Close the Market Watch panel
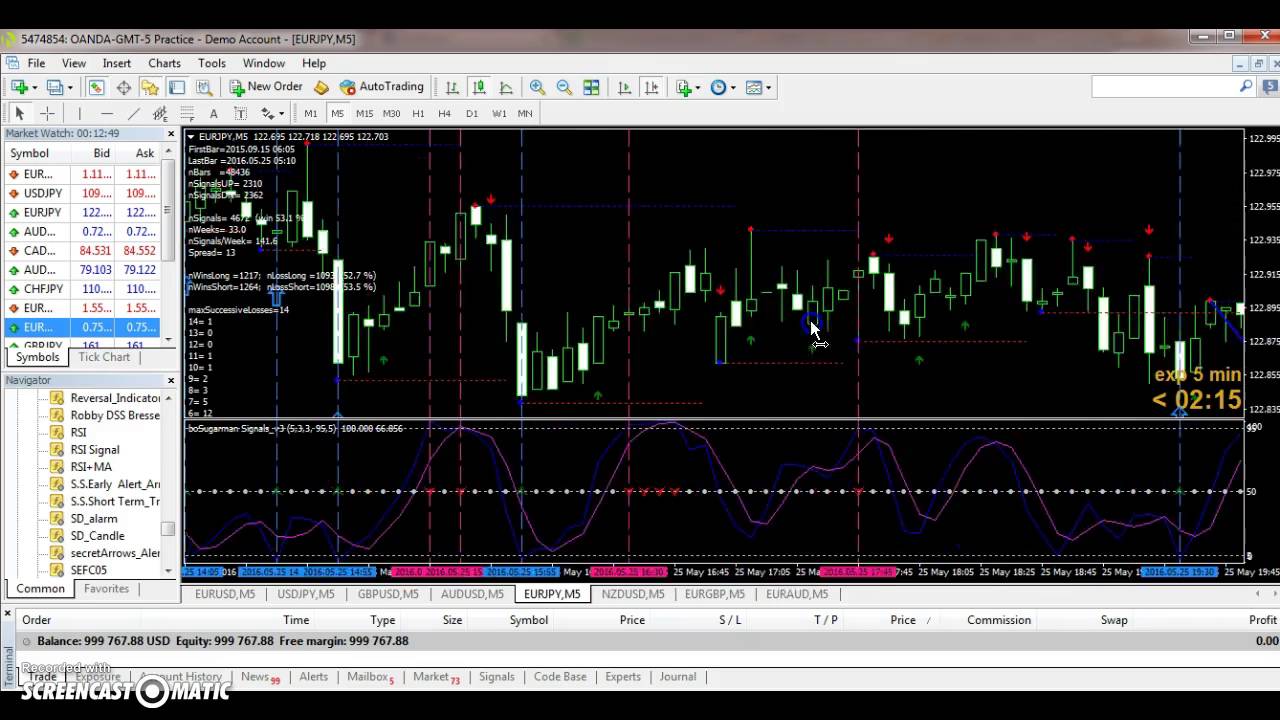1280x720 pixels. (x=170, y=133)
